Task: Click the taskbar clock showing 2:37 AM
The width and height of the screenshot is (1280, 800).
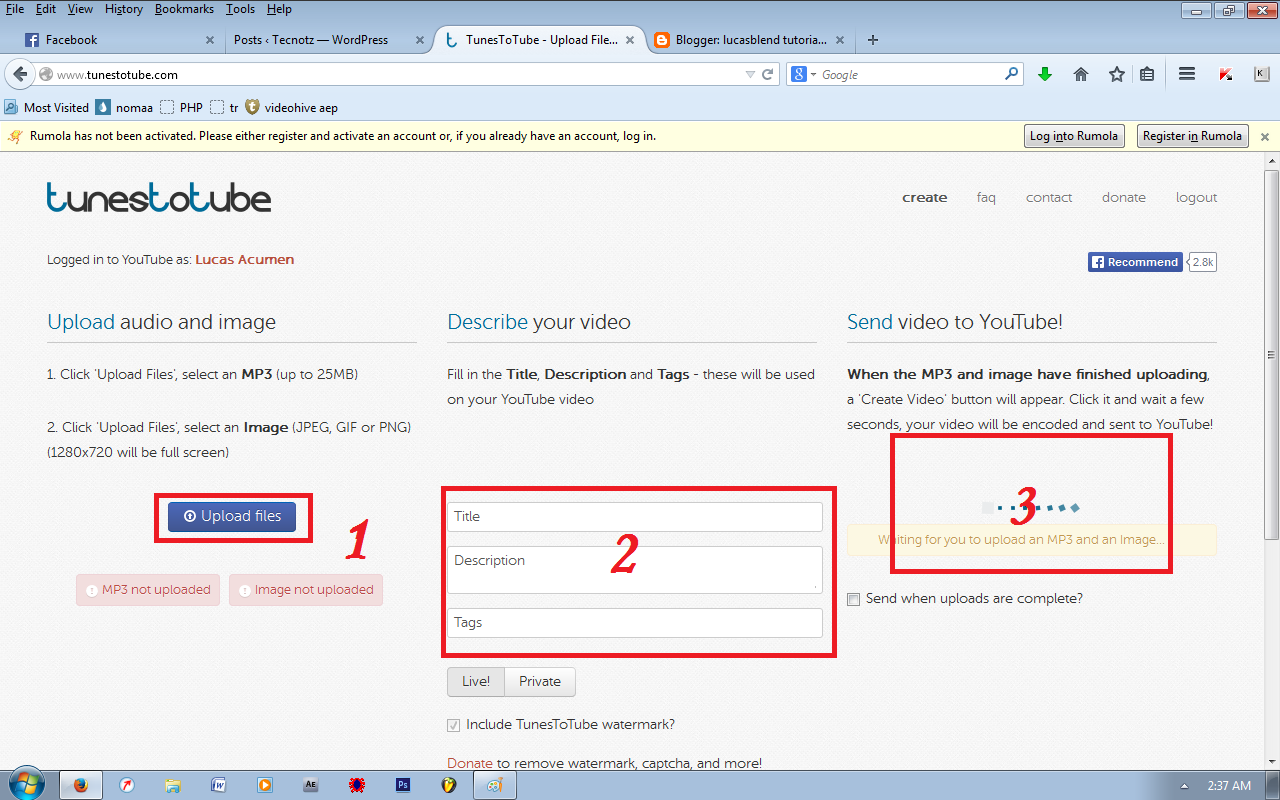Action: coord(1228,786)
